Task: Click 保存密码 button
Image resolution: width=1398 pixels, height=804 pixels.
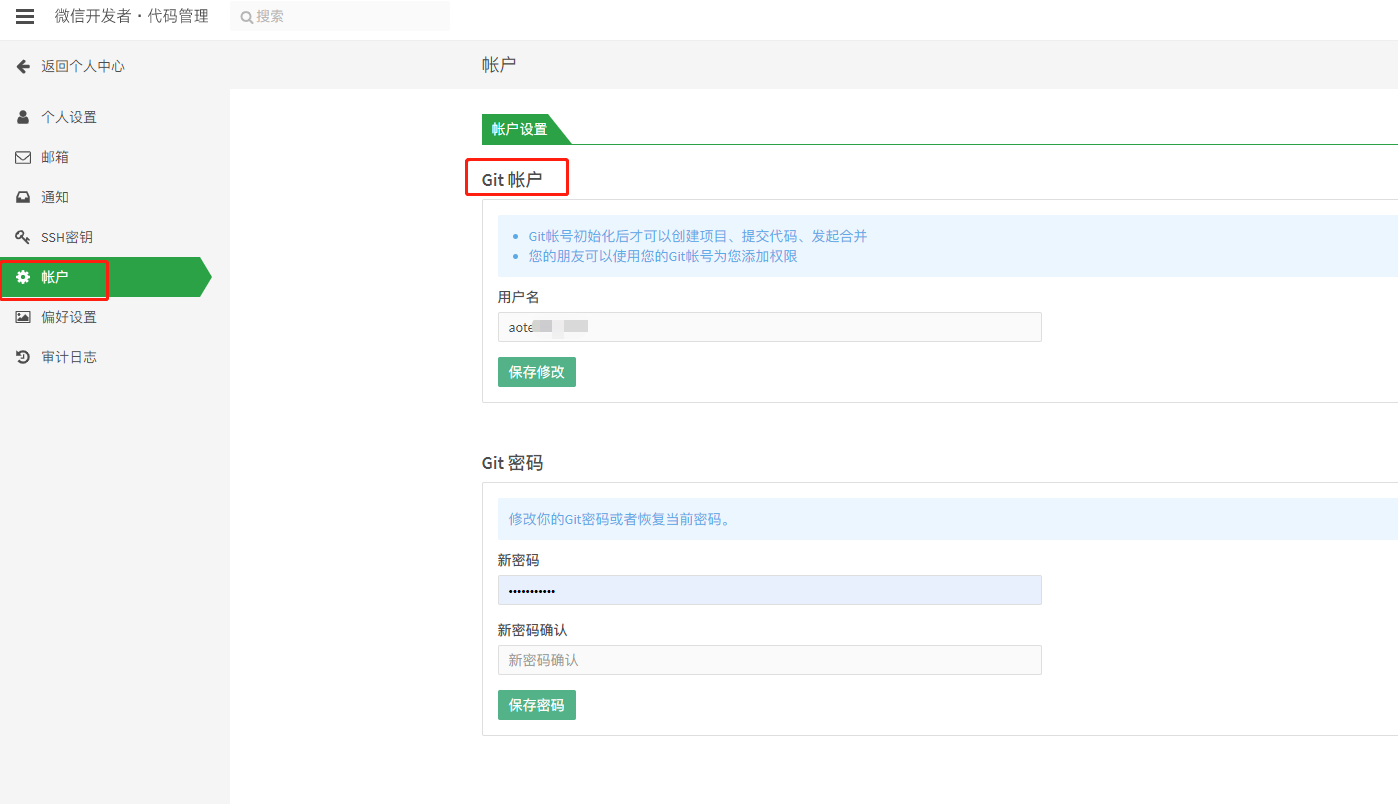Action: [x=537, y=705]
